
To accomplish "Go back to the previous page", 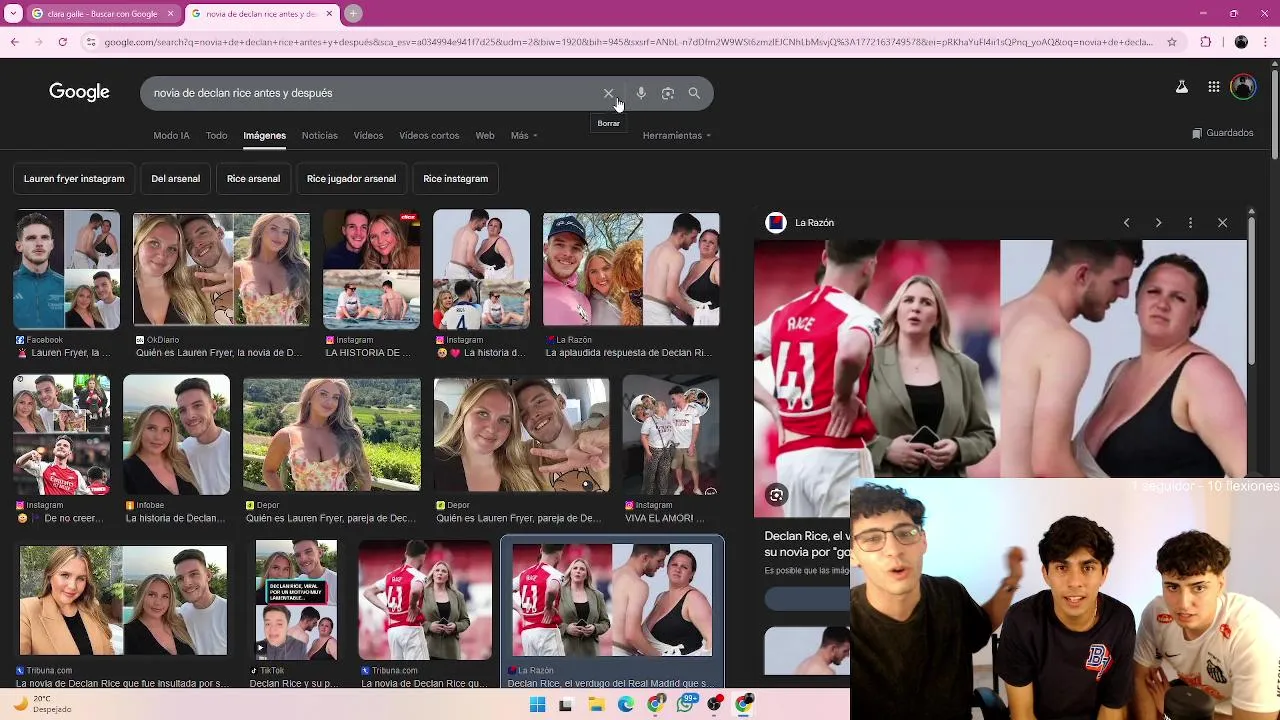I will point(14,42).
